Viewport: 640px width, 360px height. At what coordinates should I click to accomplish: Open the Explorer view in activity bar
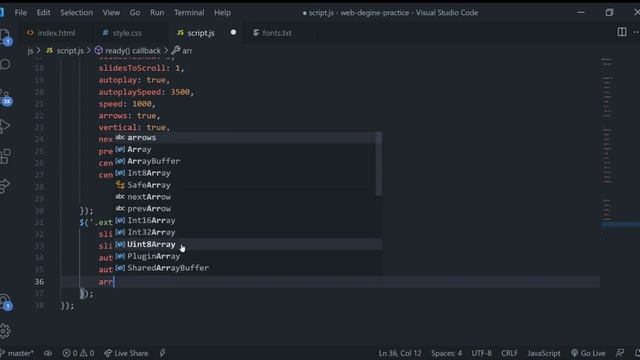pyautogui.click(x=5, y=37)
